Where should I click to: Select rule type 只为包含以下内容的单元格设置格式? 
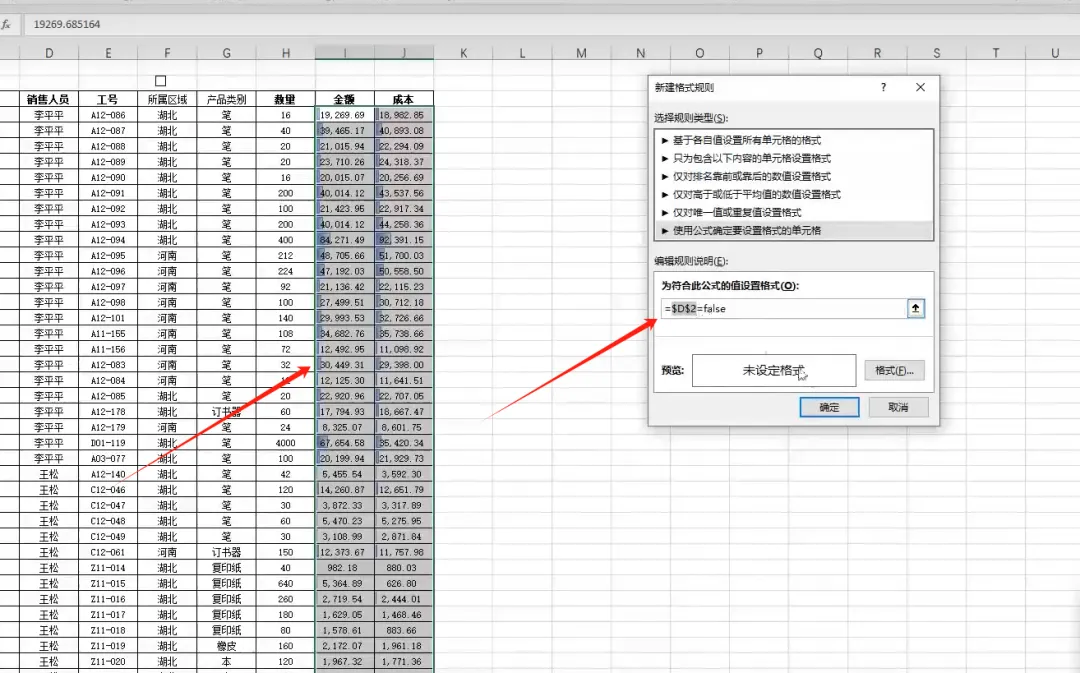pos(793,158)
